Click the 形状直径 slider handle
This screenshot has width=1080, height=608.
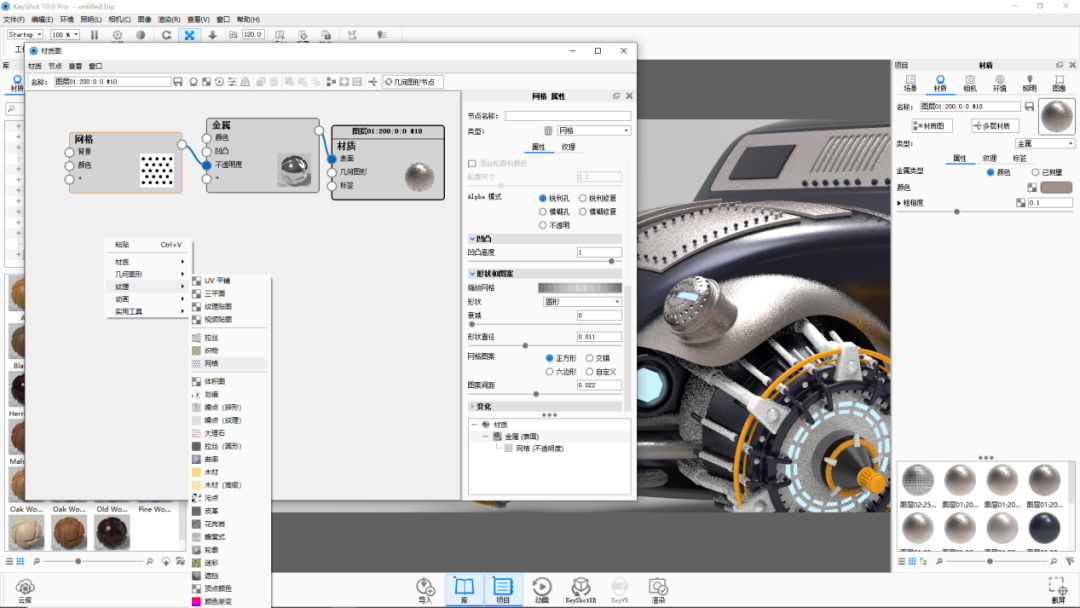pos(526,346)
